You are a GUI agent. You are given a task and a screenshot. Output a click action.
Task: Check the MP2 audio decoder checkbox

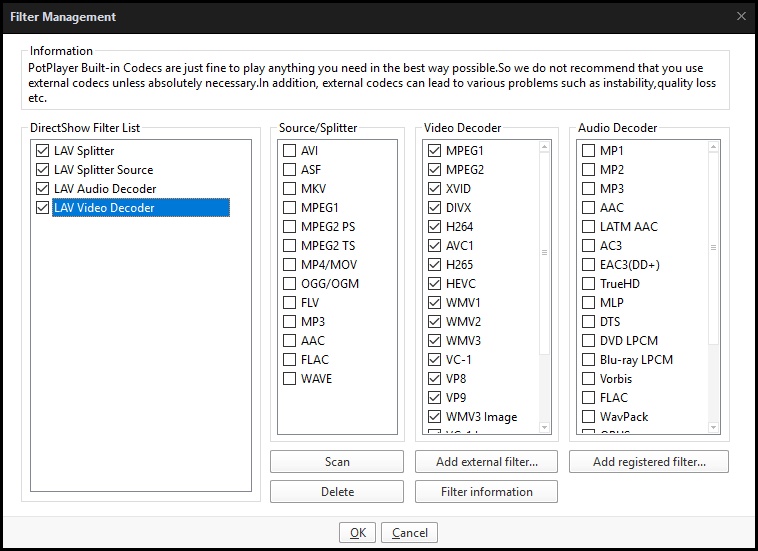[588, 170]
